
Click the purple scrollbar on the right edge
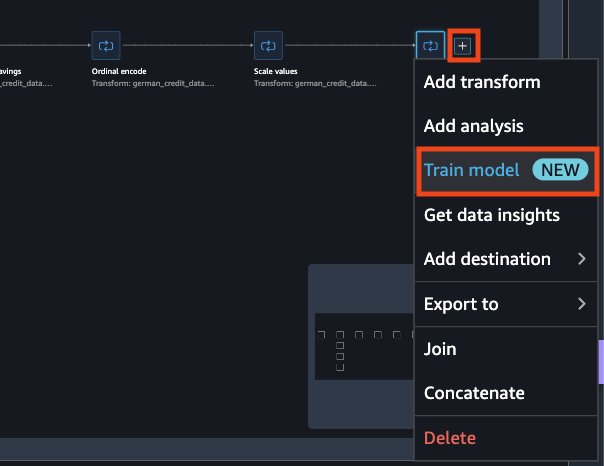point(600,360)
